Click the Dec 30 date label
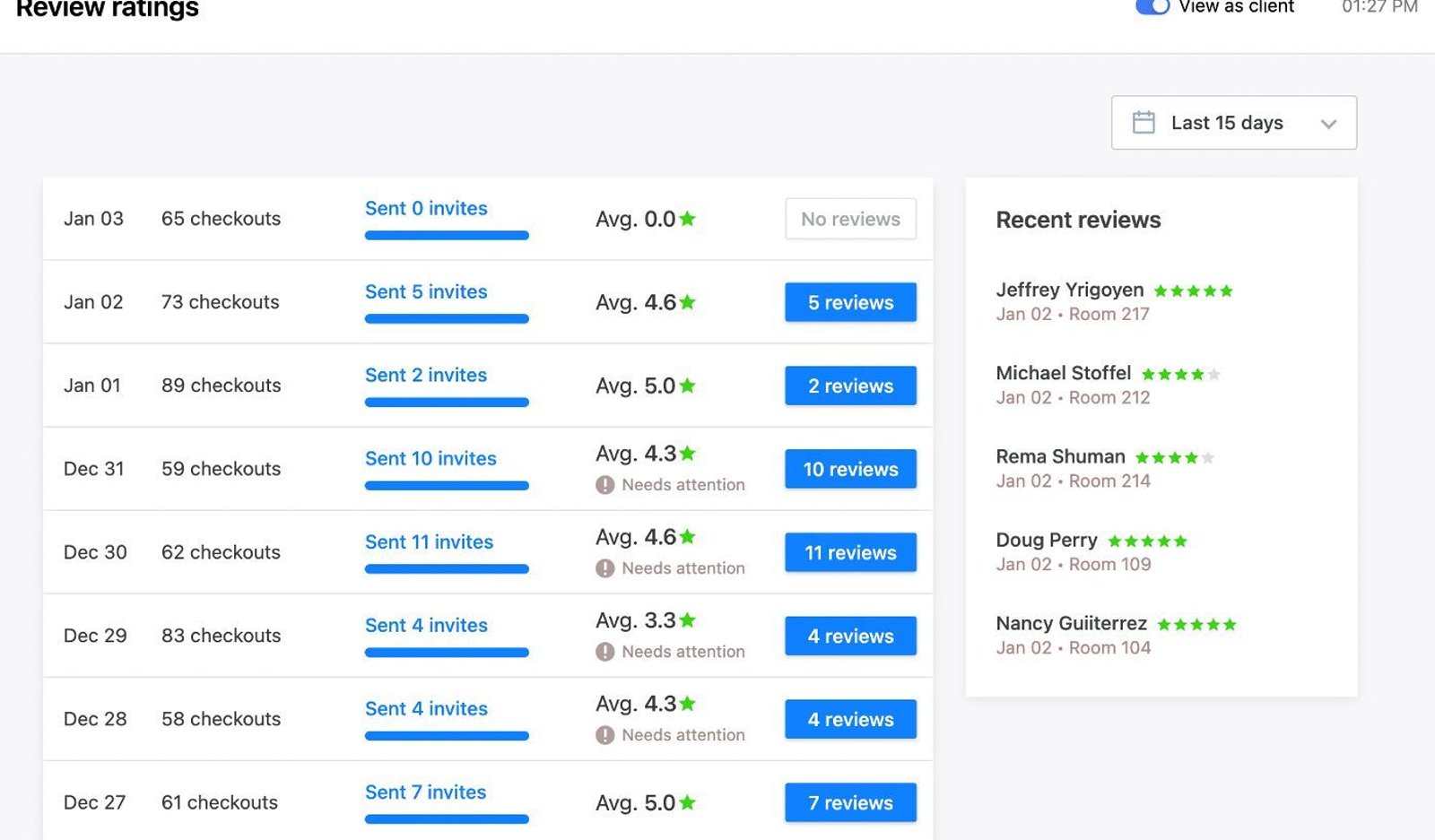Viewport: 1435px width, 840px height. [x=95, y=552]
